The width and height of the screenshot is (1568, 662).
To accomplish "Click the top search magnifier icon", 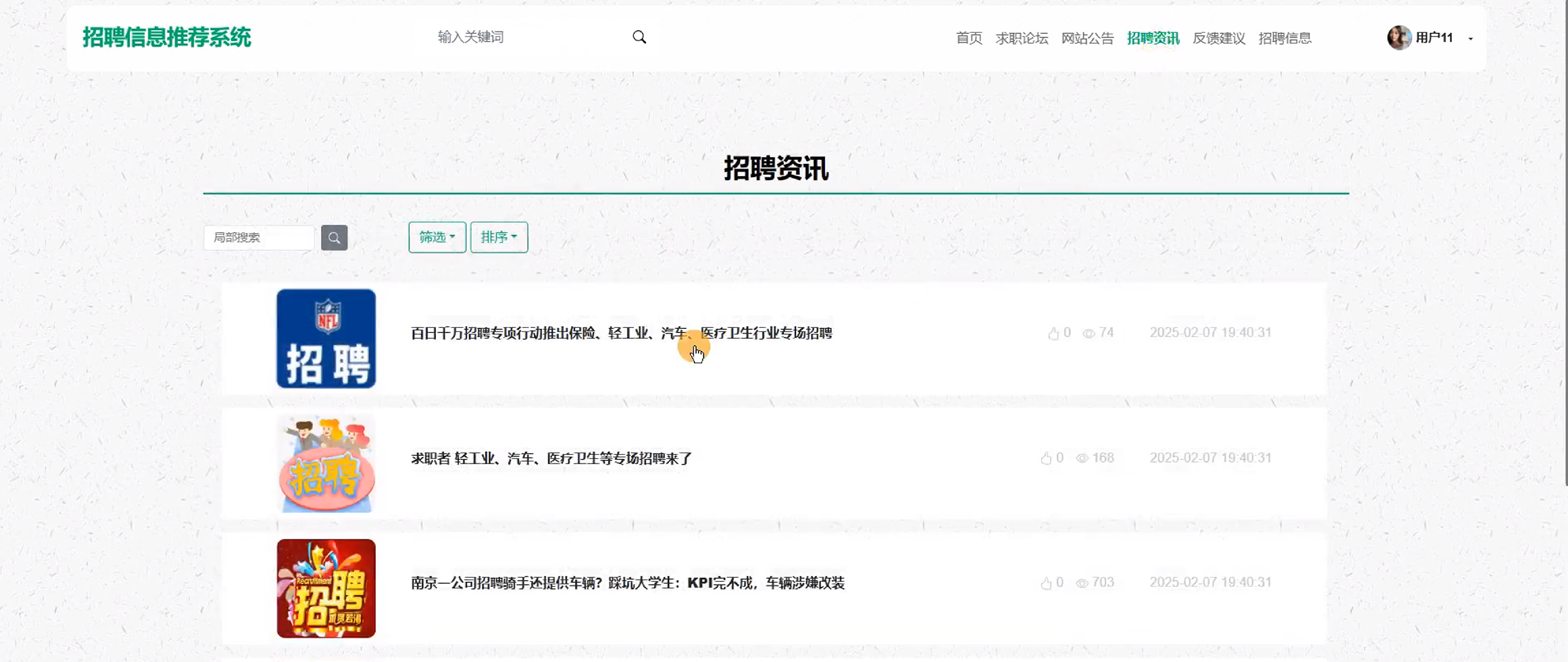I will [639, 37].
